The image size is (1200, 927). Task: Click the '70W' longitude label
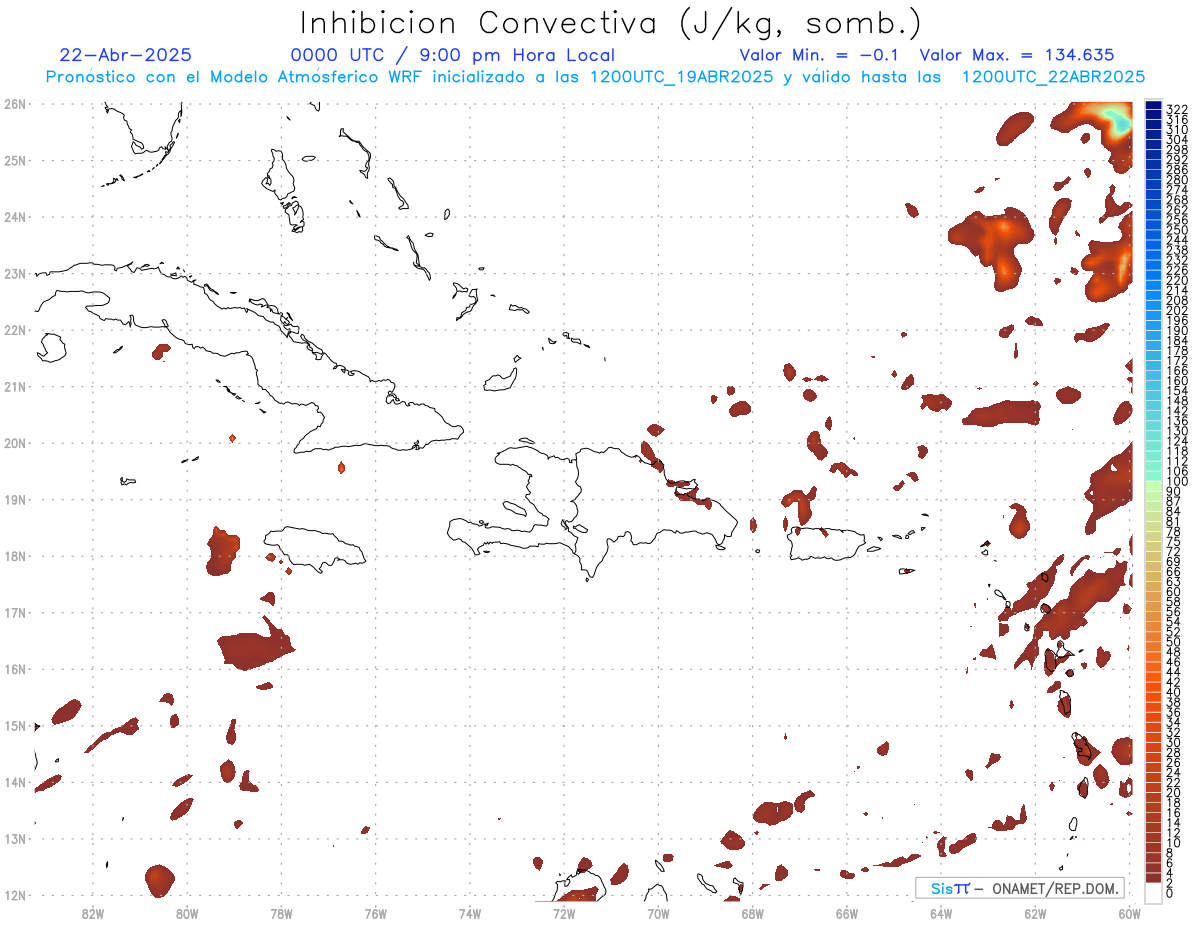pos(658,913)
